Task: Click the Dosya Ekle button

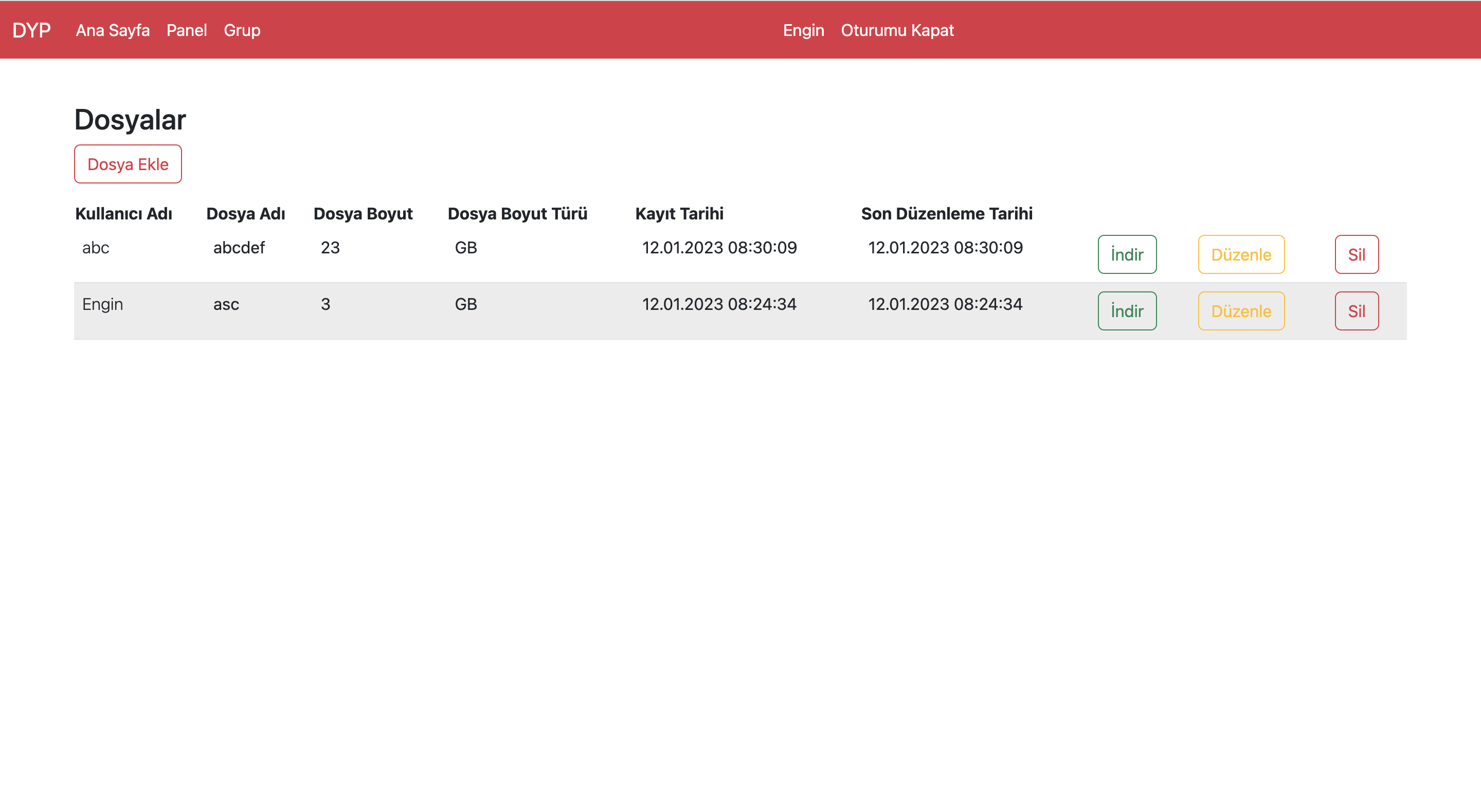Action: point(128,164)
